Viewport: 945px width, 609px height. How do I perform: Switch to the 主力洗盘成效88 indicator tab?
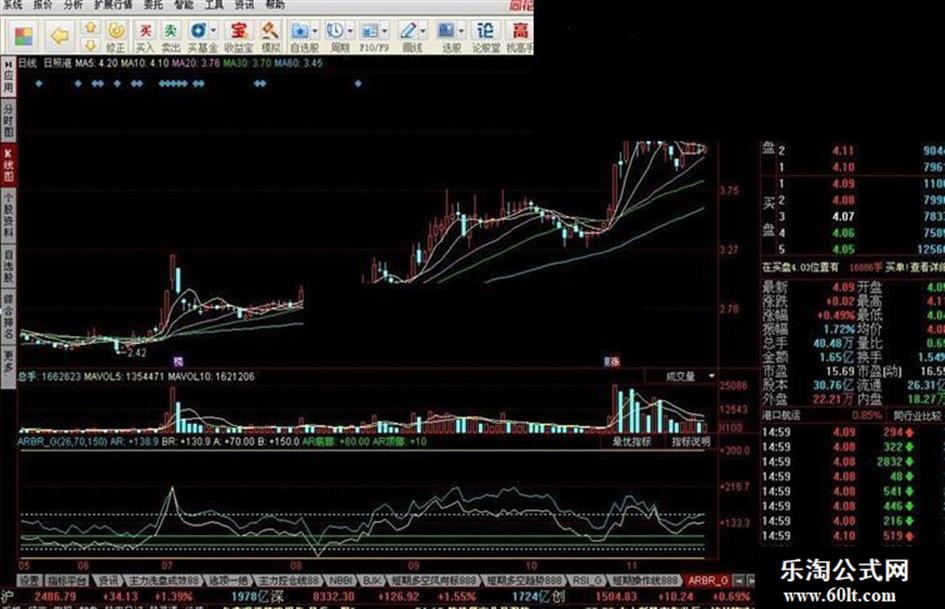[162, 580]
